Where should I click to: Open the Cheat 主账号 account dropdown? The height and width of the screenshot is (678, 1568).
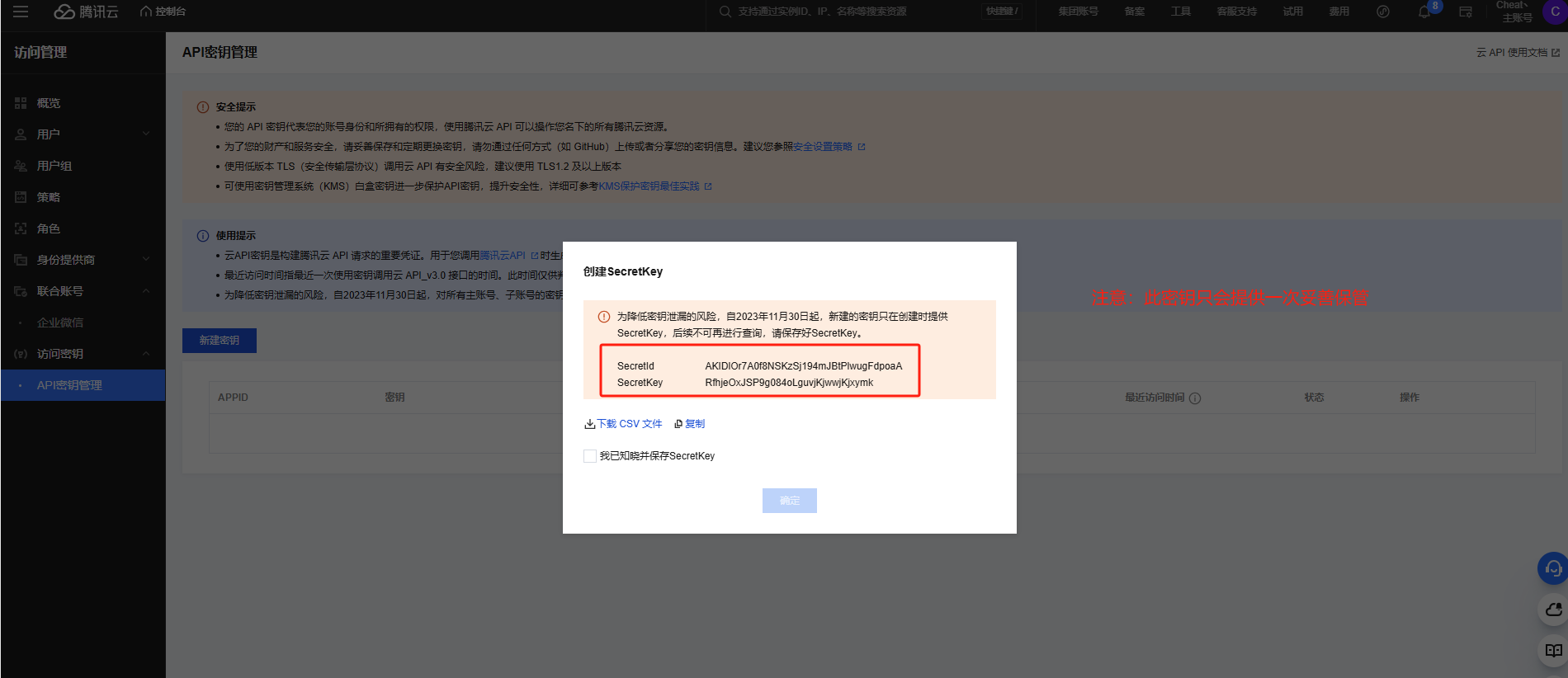tap(1514, 12)
